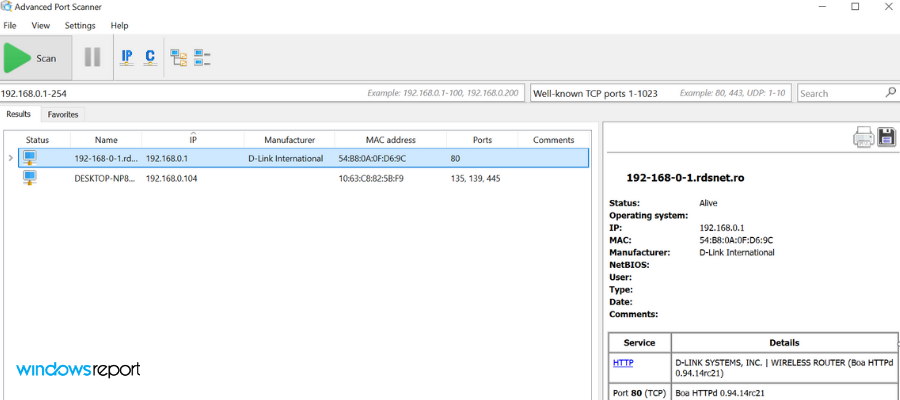The width and height of the screenshot is (900, 400).
Task: Open the Settings menu
Action: click(80, 26)
